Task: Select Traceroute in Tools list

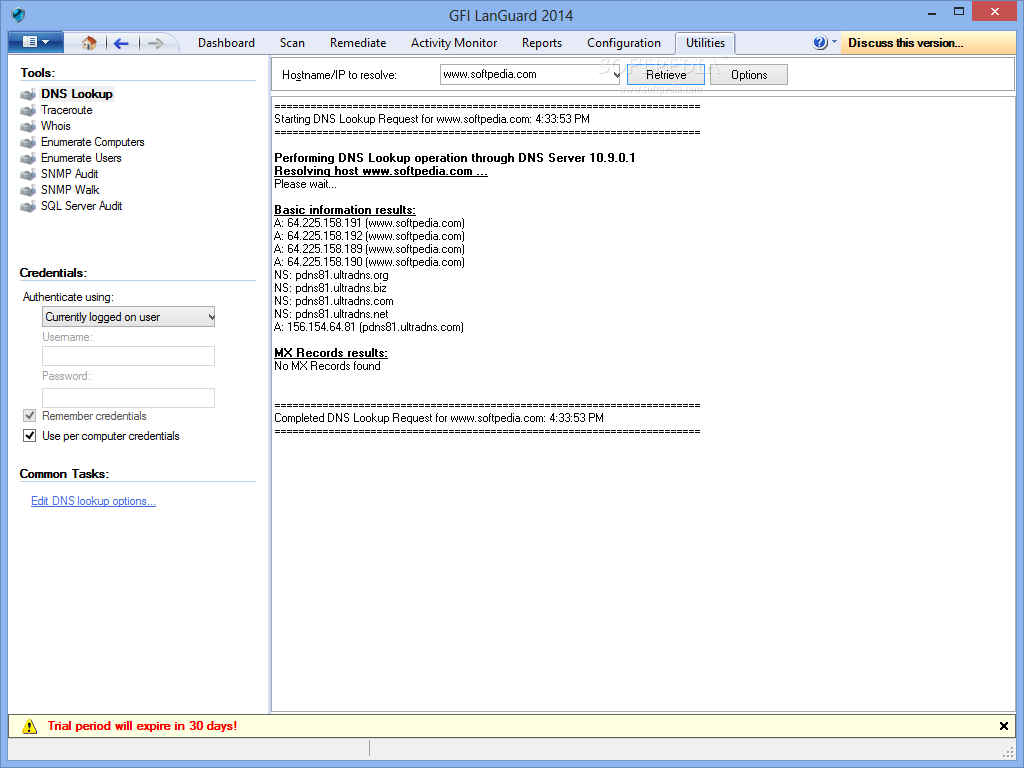Action: point(67,110)
